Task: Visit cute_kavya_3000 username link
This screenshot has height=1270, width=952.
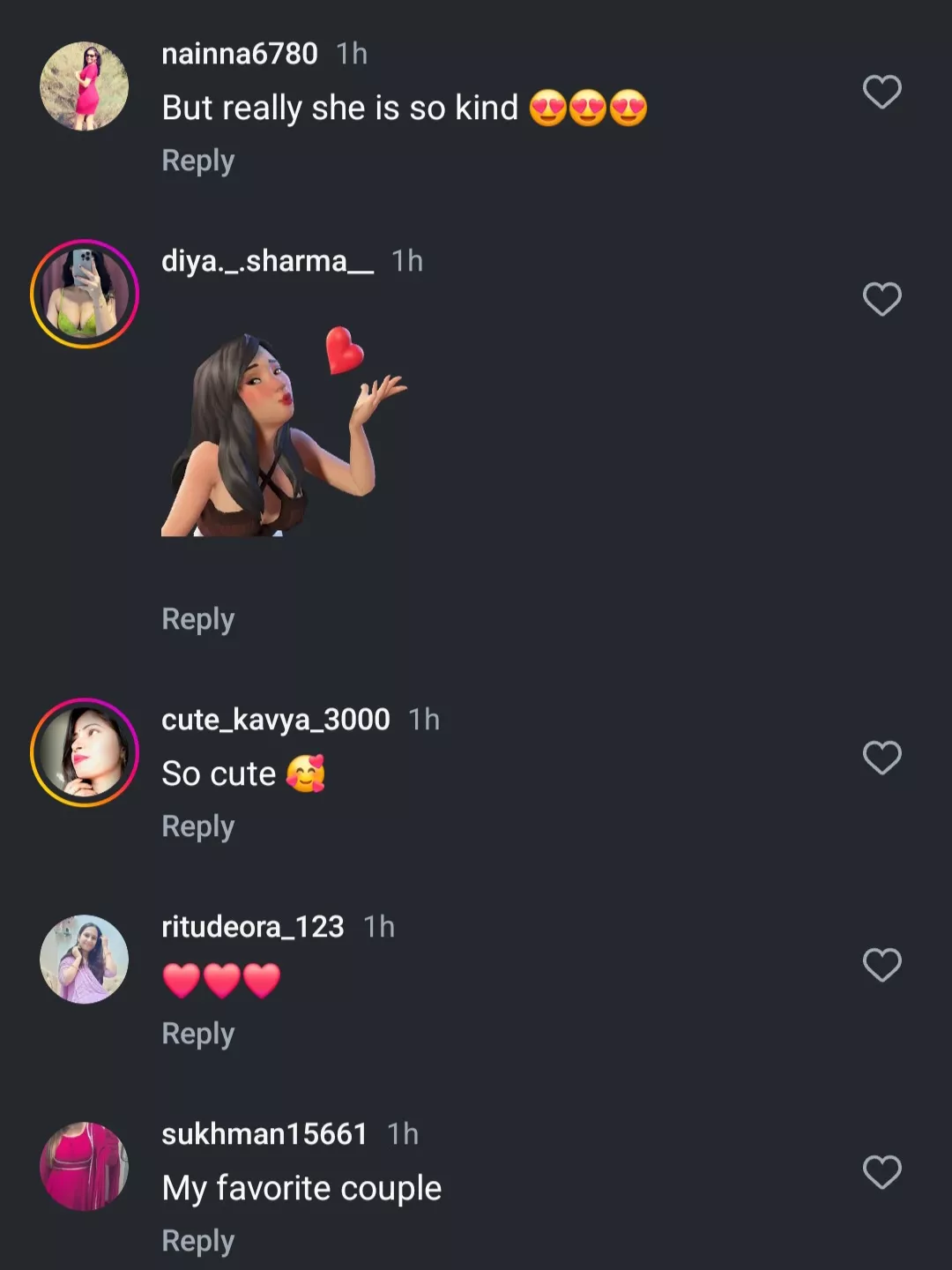Action: 275,720
